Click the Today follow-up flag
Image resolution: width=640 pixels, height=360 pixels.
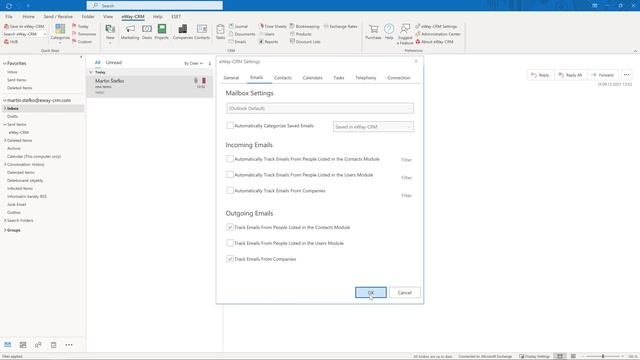(x=80, y=26)
